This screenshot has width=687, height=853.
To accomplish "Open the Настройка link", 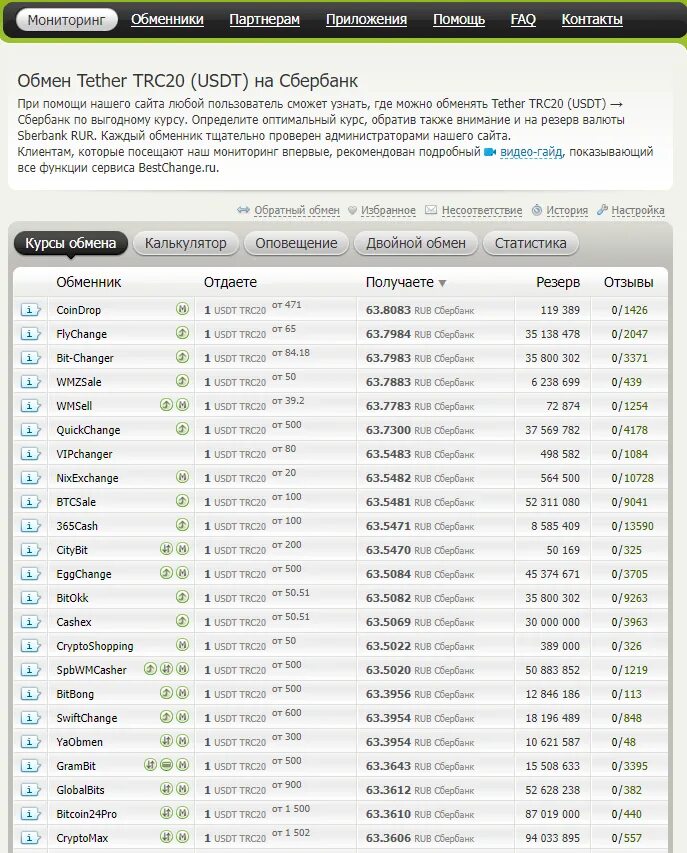I will 638,210.
